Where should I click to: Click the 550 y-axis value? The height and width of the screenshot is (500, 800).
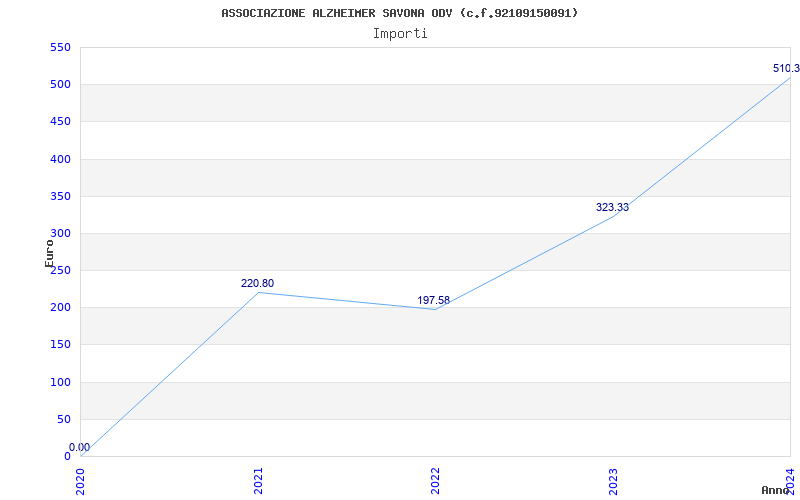pyautogui.click(x=60, y=47)
